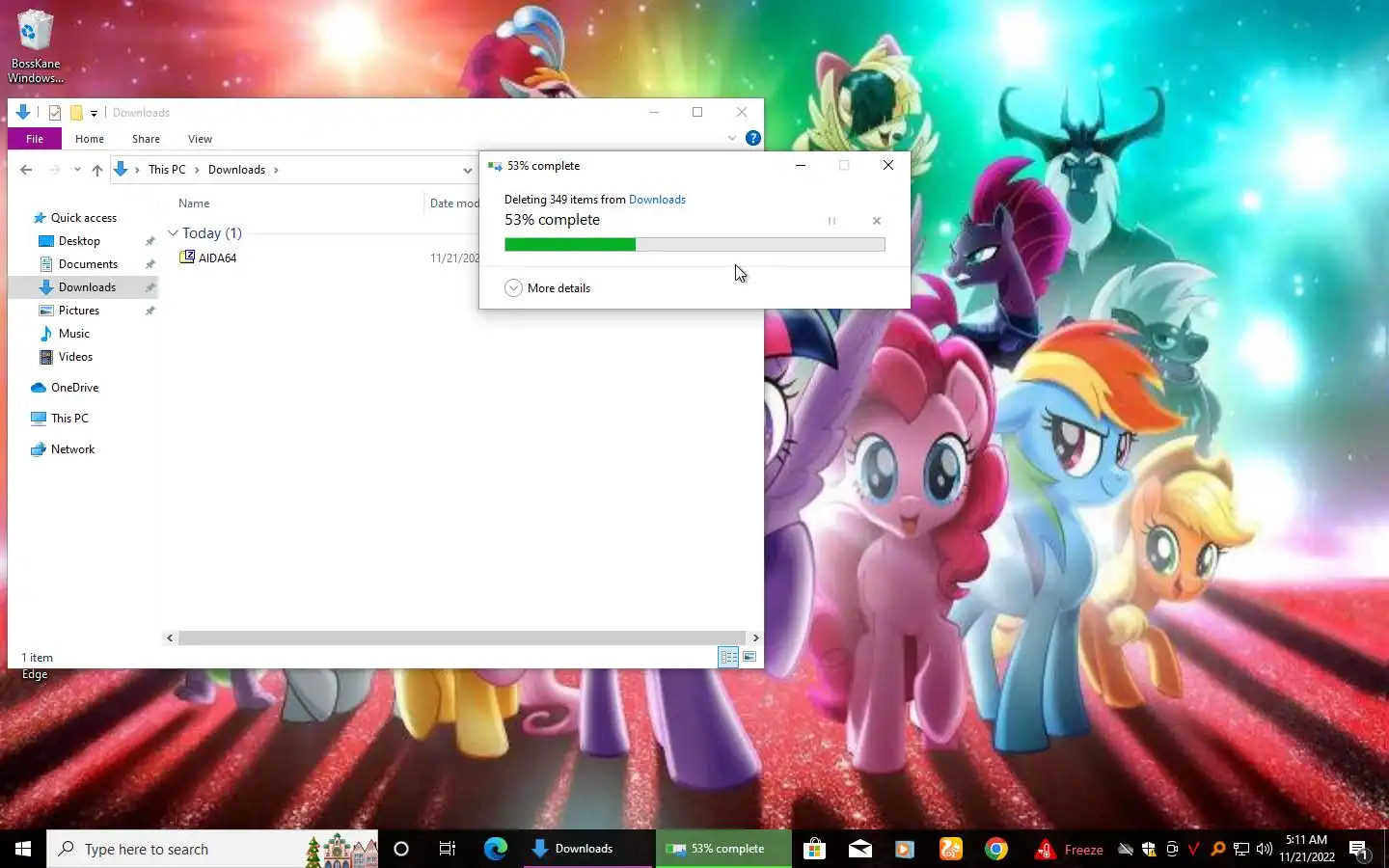
Task: Cancel the delete operation with X
Action: coord(877,221)
